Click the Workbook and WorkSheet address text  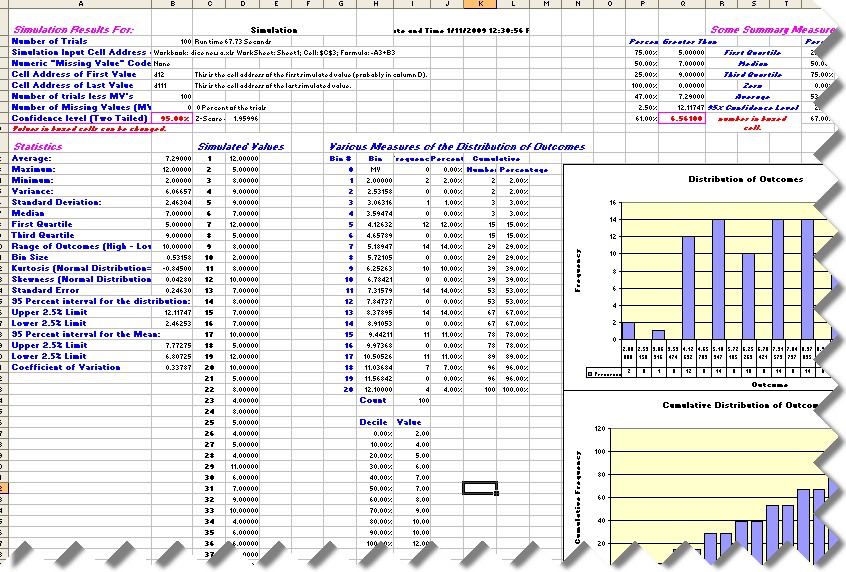pyautogui.click(x=274, y=53)
